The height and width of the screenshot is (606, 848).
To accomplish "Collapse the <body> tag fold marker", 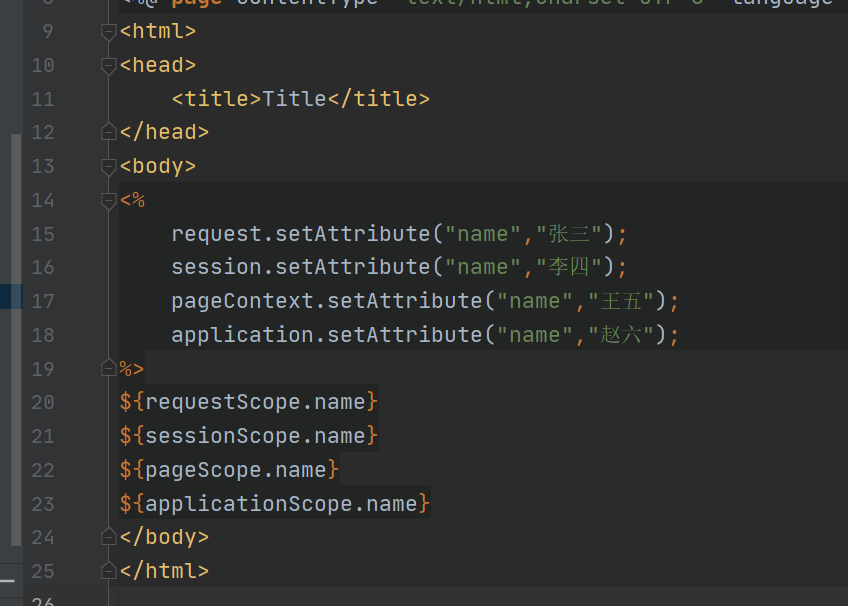I will coord(109,167).
